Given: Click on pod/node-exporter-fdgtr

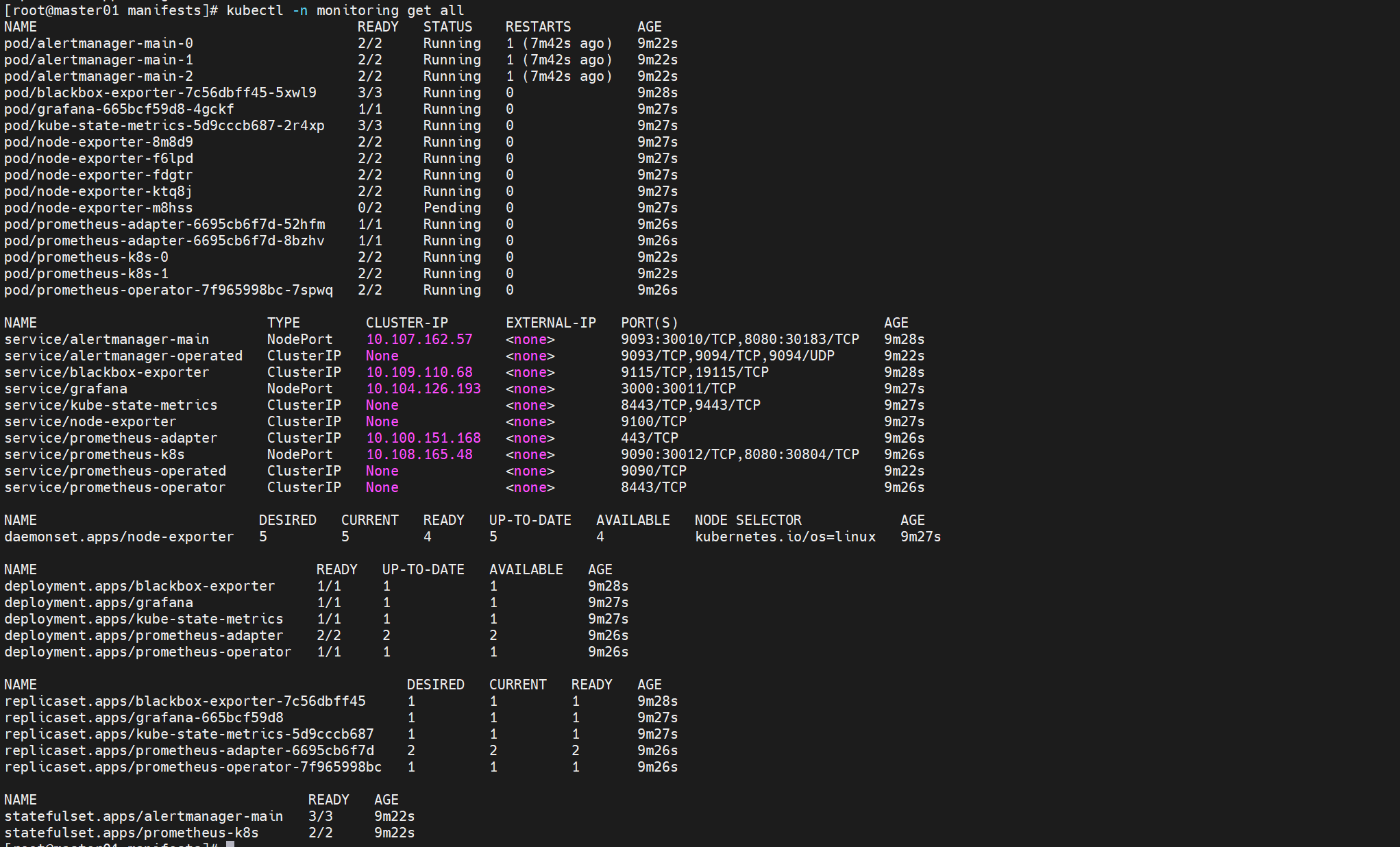Looking at the screenshot, I should pos(99,175).
